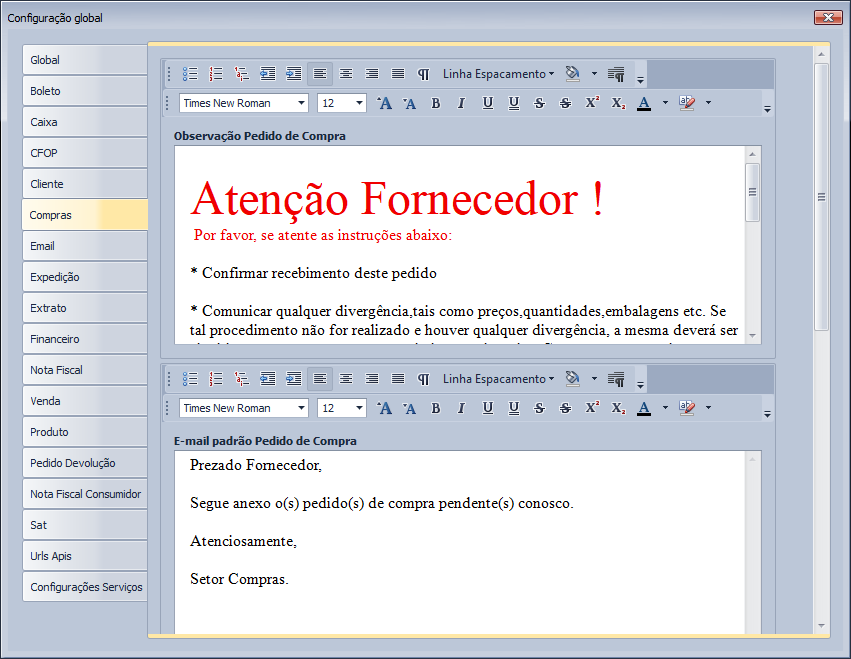Open font size dropdown in E-mail padrão toolbar

tap(358, 408)
